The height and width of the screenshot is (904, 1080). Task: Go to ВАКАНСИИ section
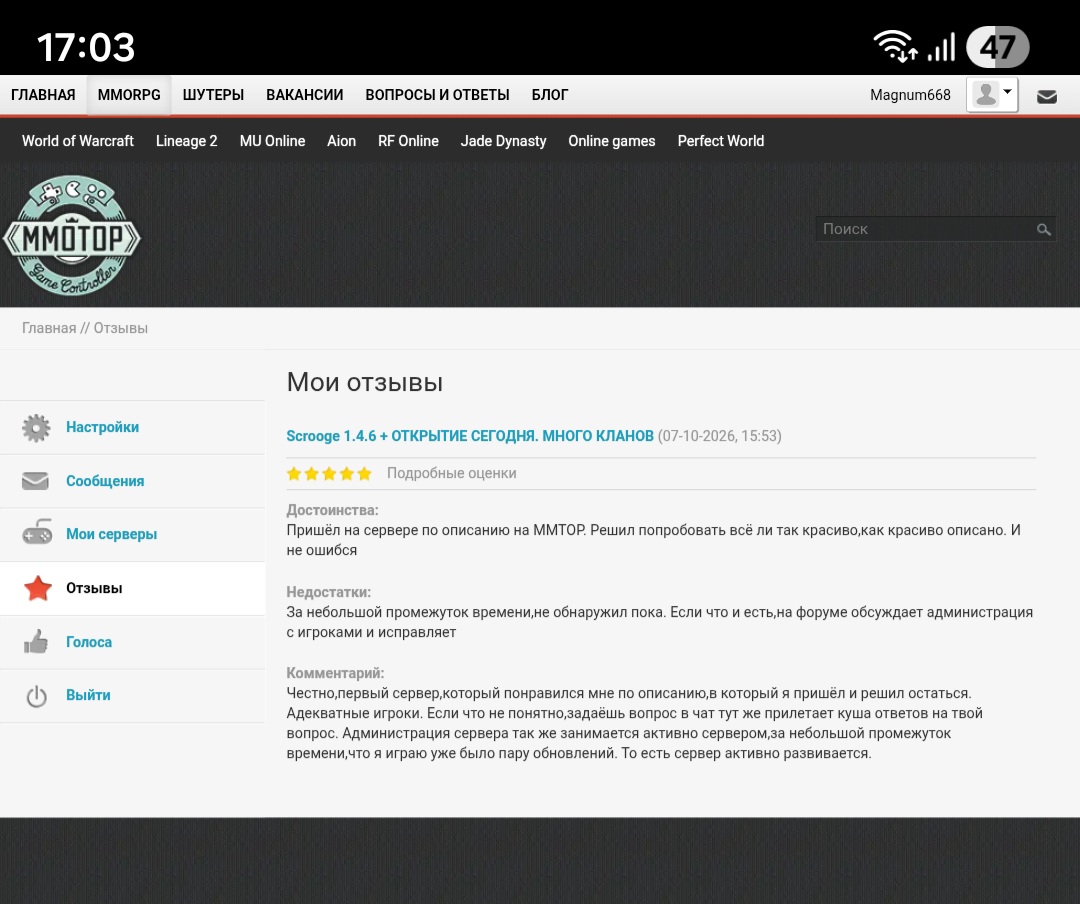click(x=304, y=95)
